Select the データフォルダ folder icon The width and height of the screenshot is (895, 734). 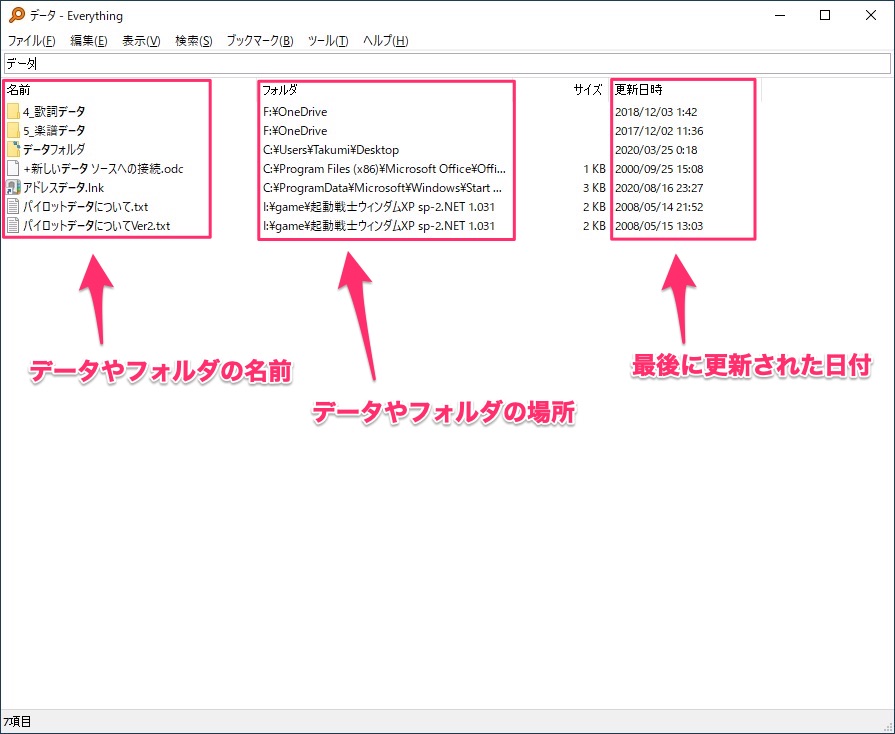click(13, 150)
